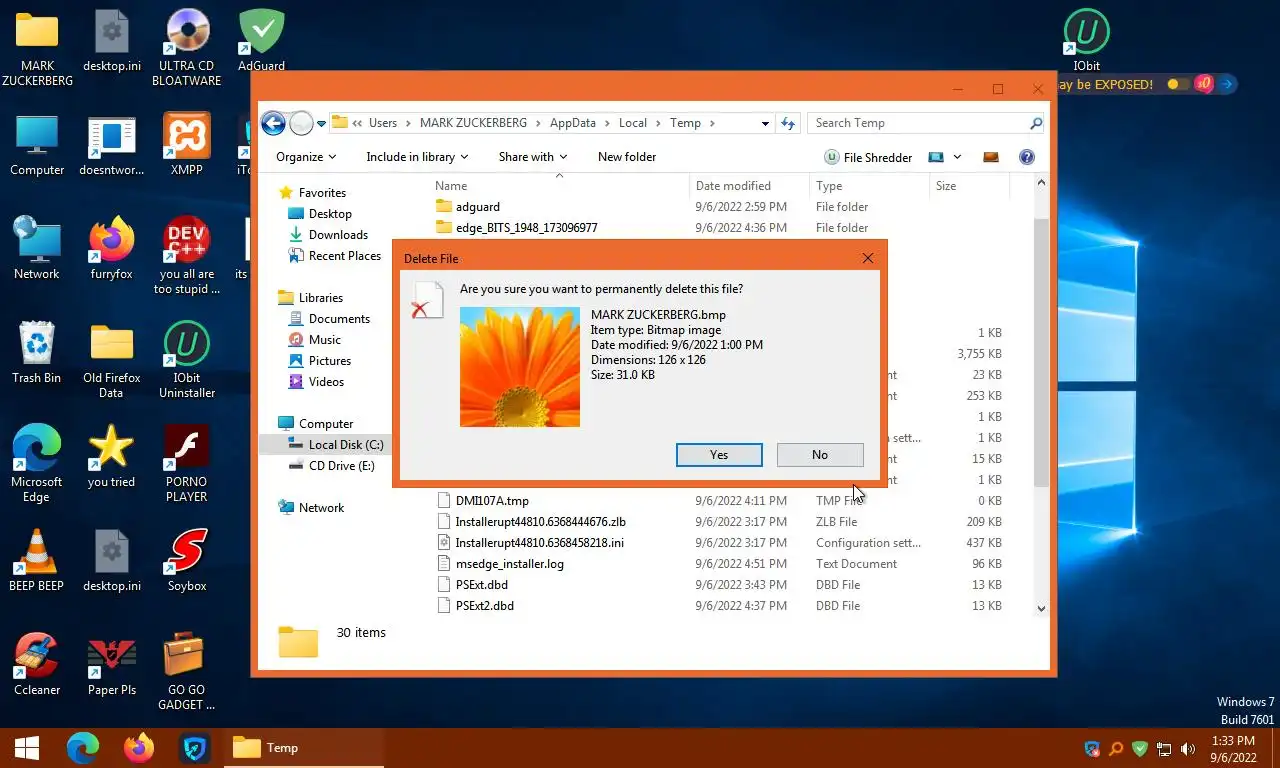
Task: Click the orange flower thumbnail preview
Action: 520,367
